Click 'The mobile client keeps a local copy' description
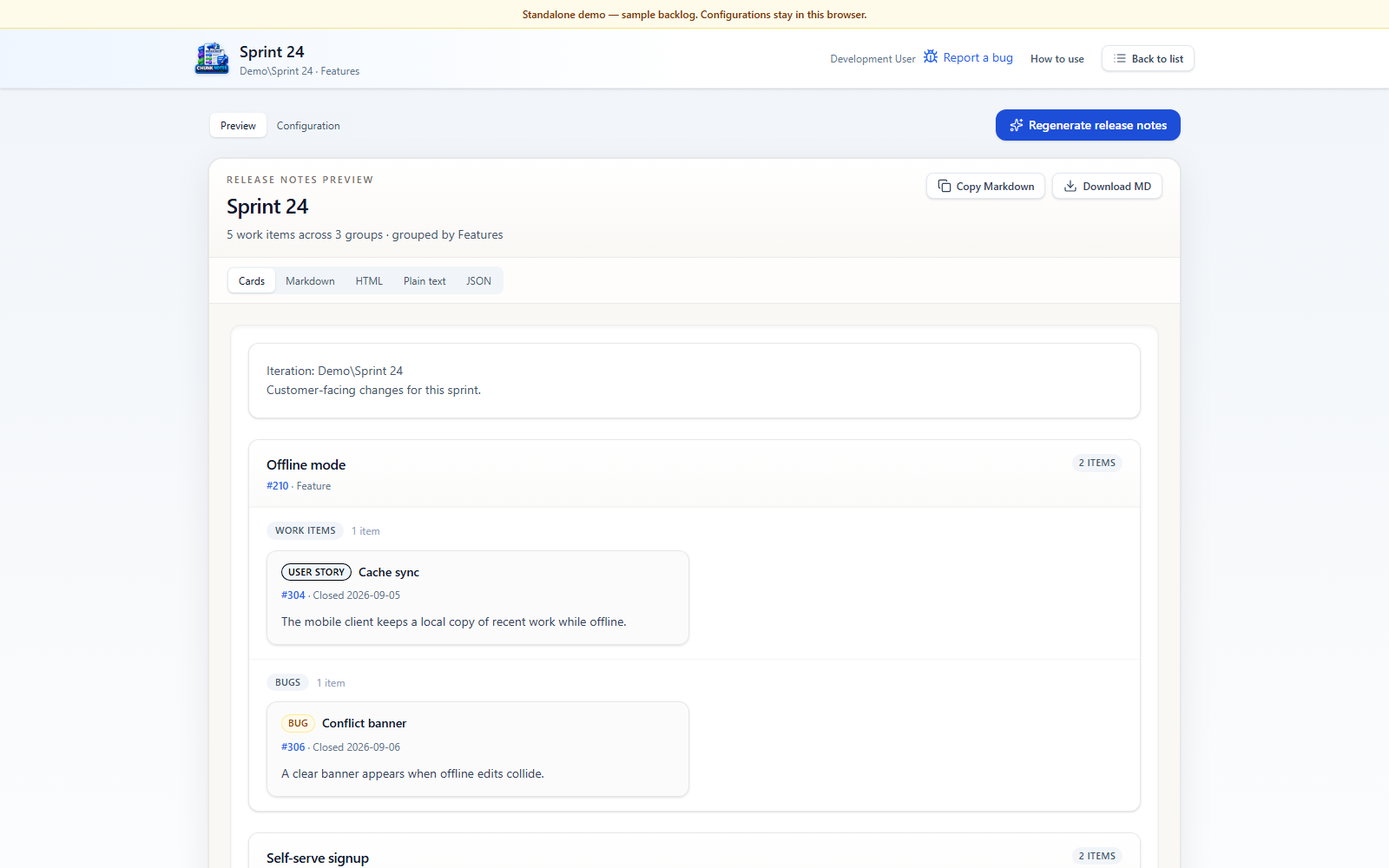The height and width of the screenshot is (868, 1389). tap(453, 621)
